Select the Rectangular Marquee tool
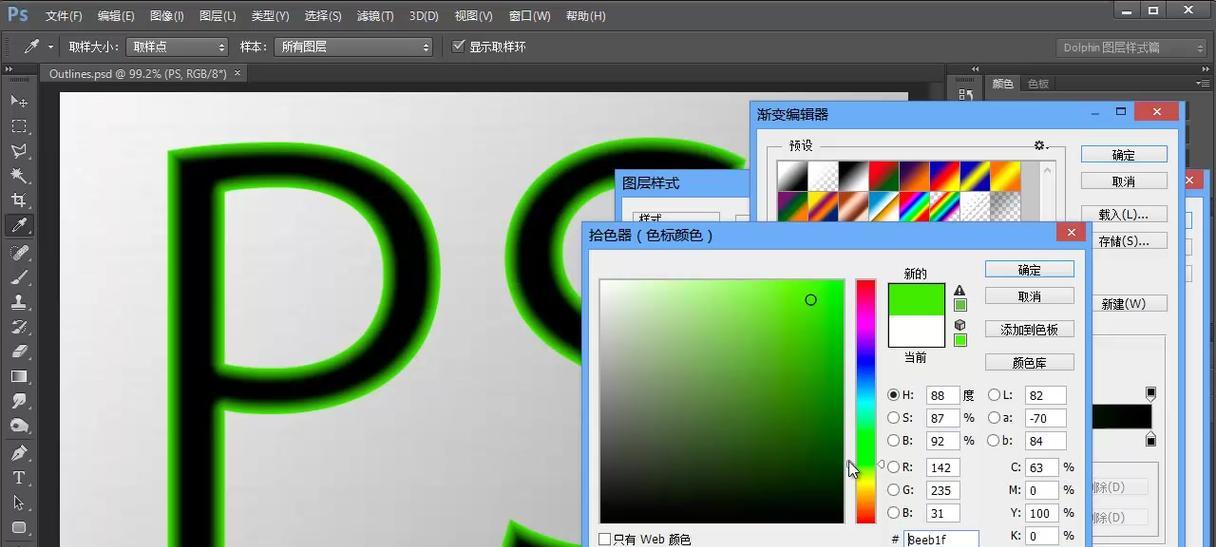 coord(19,126)
